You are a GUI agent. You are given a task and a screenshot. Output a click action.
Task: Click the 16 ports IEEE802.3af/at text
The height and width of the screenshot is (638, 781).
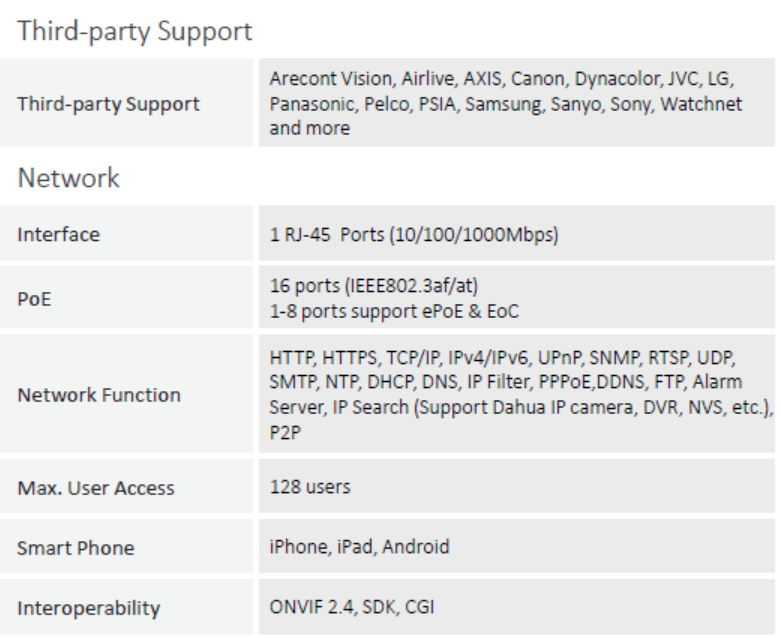pos(374,286)
